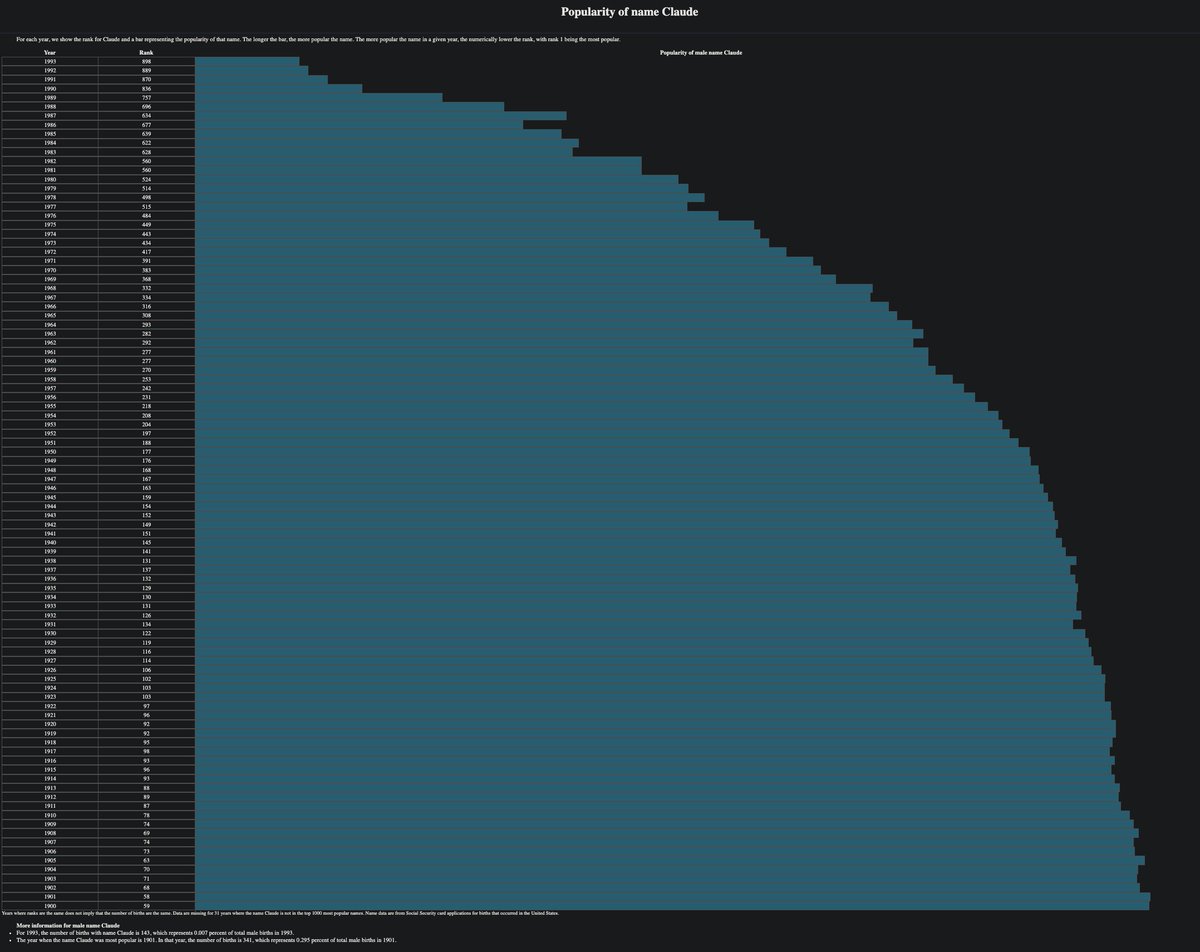Click the rank cell for year 1960
Screen dimensions: 1200x952
146,360
